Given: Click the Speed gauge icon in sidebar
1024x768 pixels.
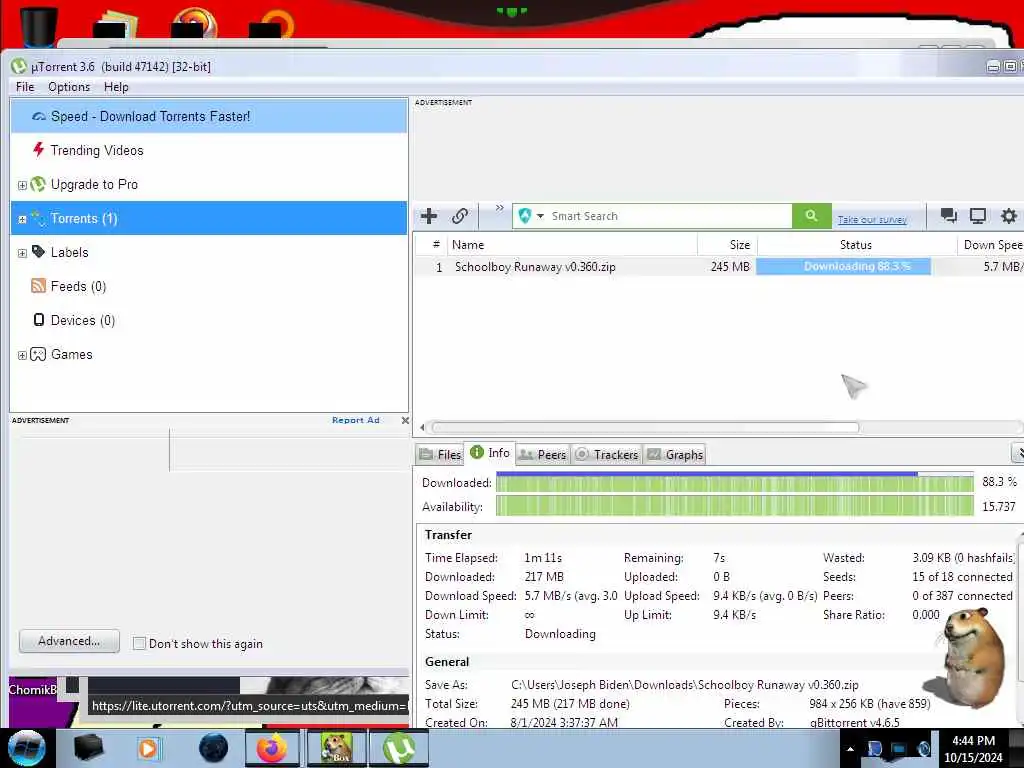Looking at the screenshot, I should (39, 117).
